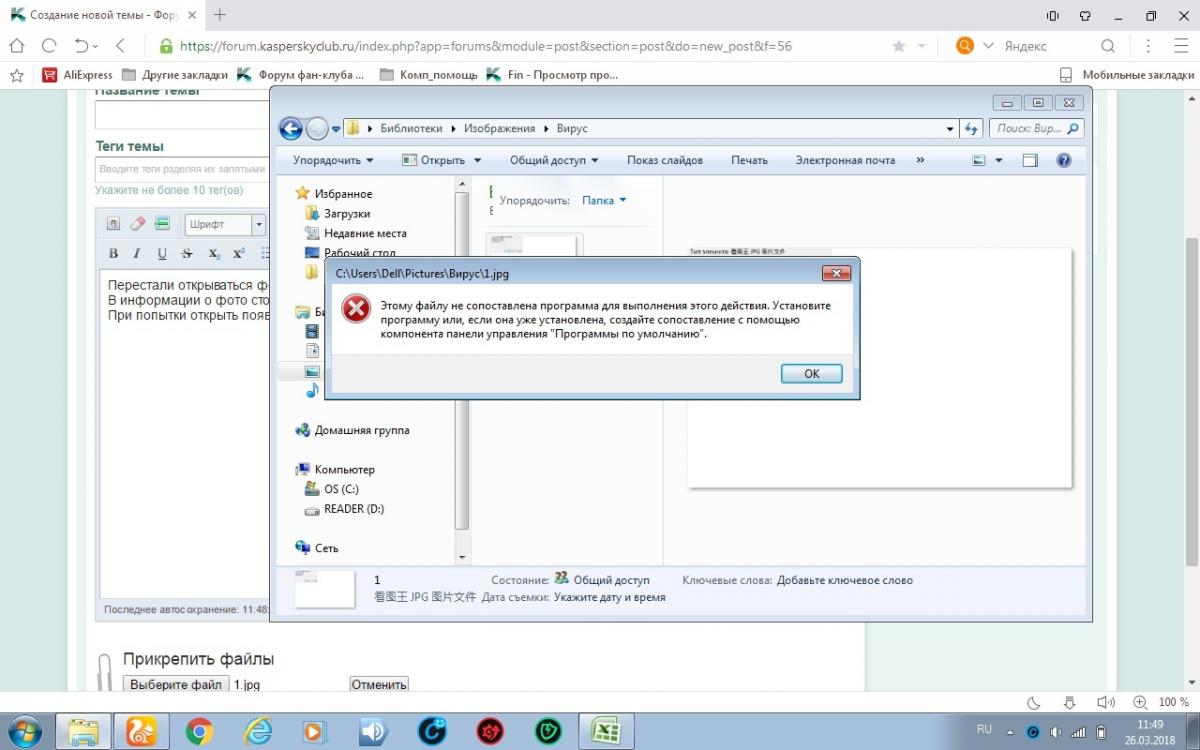This screenshot has width=1200, height=750.
Task: Click the eraser remove-format icon in editor
Action: [x=138, y=224]
